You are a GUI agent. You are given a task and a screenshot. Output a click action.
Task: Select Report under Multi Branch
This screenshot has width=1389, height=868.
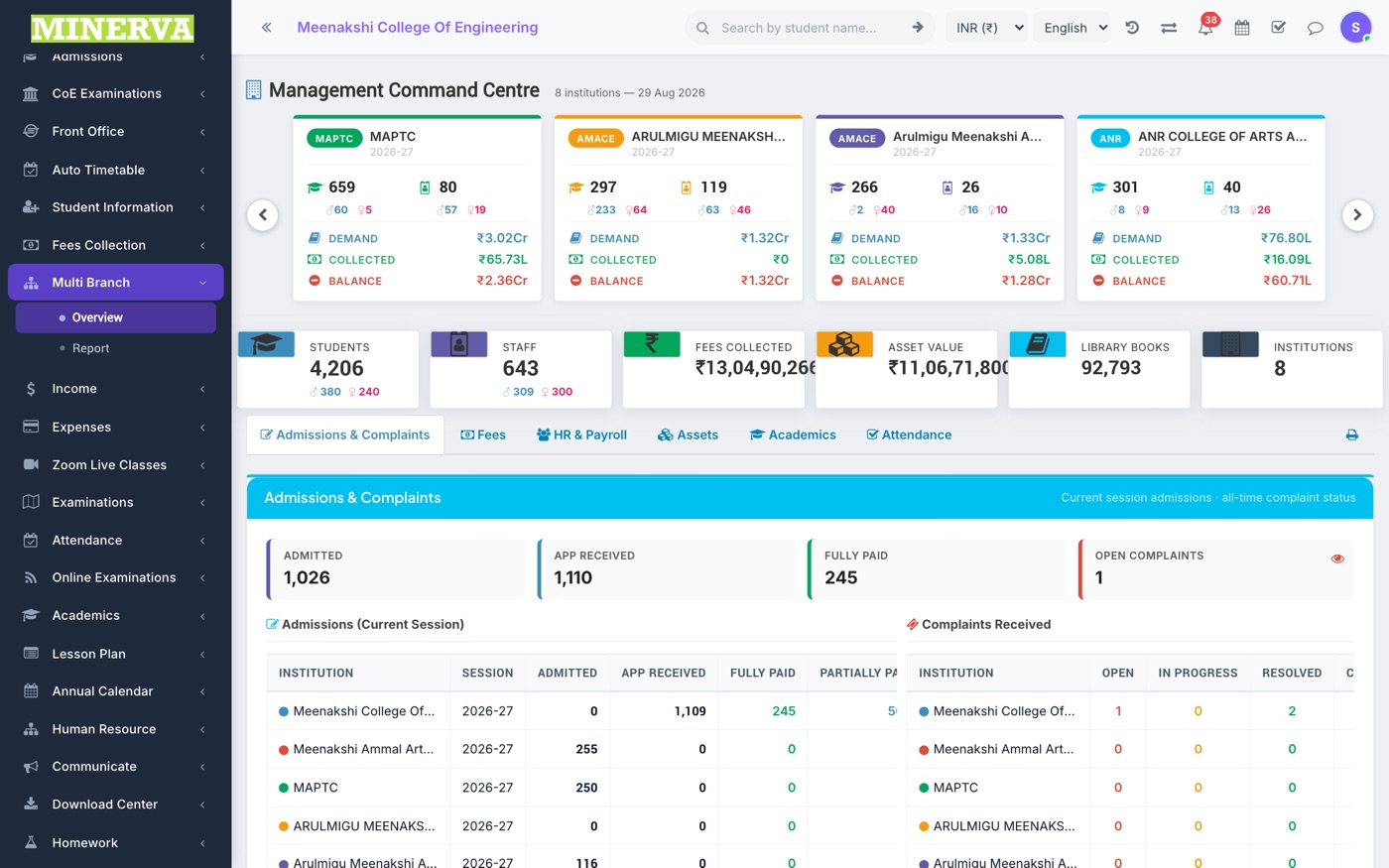[115, 348]
